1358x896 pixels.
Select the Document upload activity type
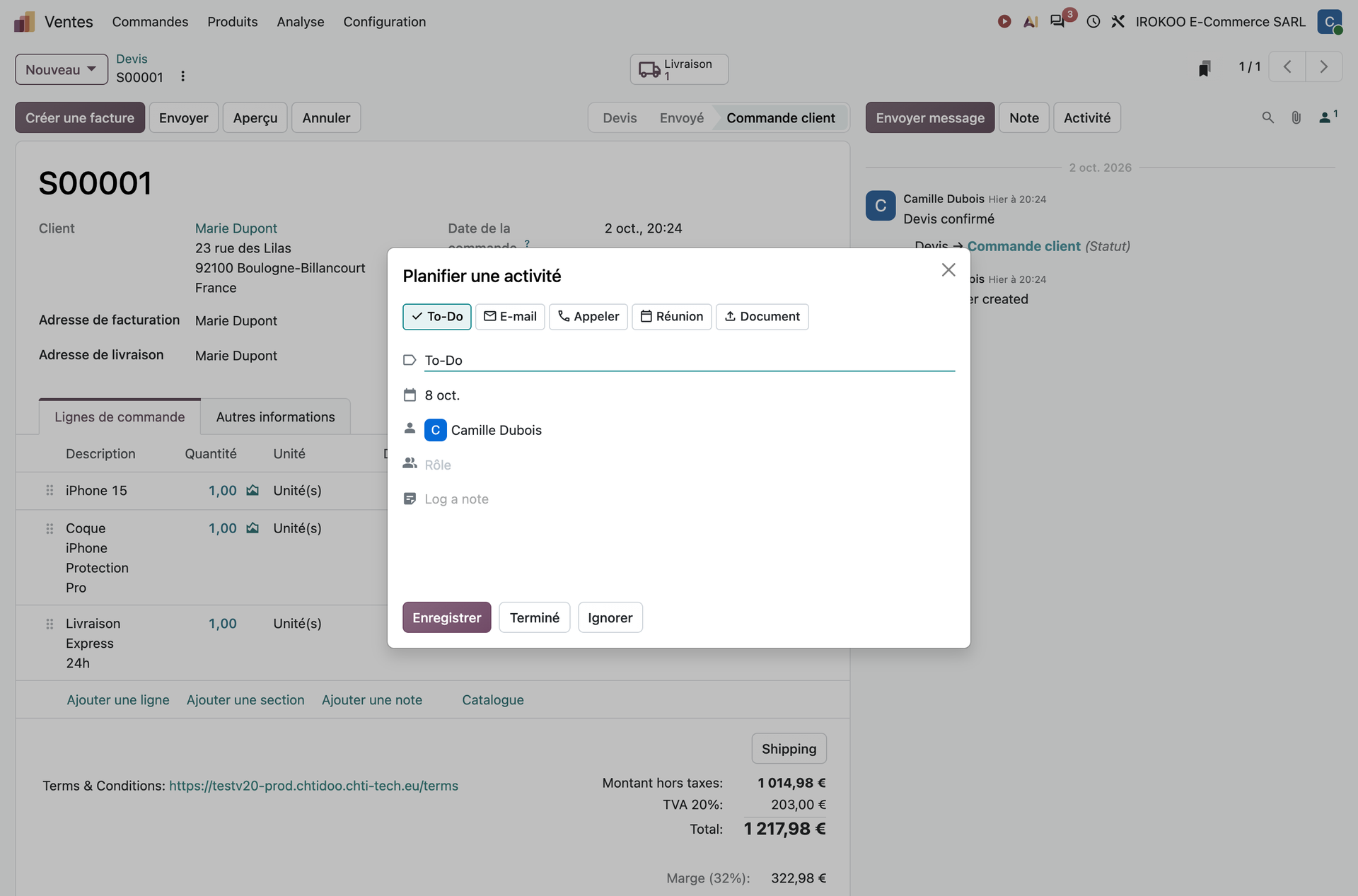point(762,316)
